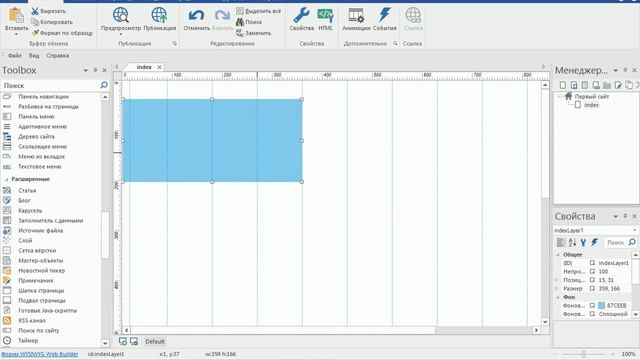Image resolution: width=640 pixels, height=360 pixels.
Task: Click inside the Toolbox search field
Action: [50, 85]
